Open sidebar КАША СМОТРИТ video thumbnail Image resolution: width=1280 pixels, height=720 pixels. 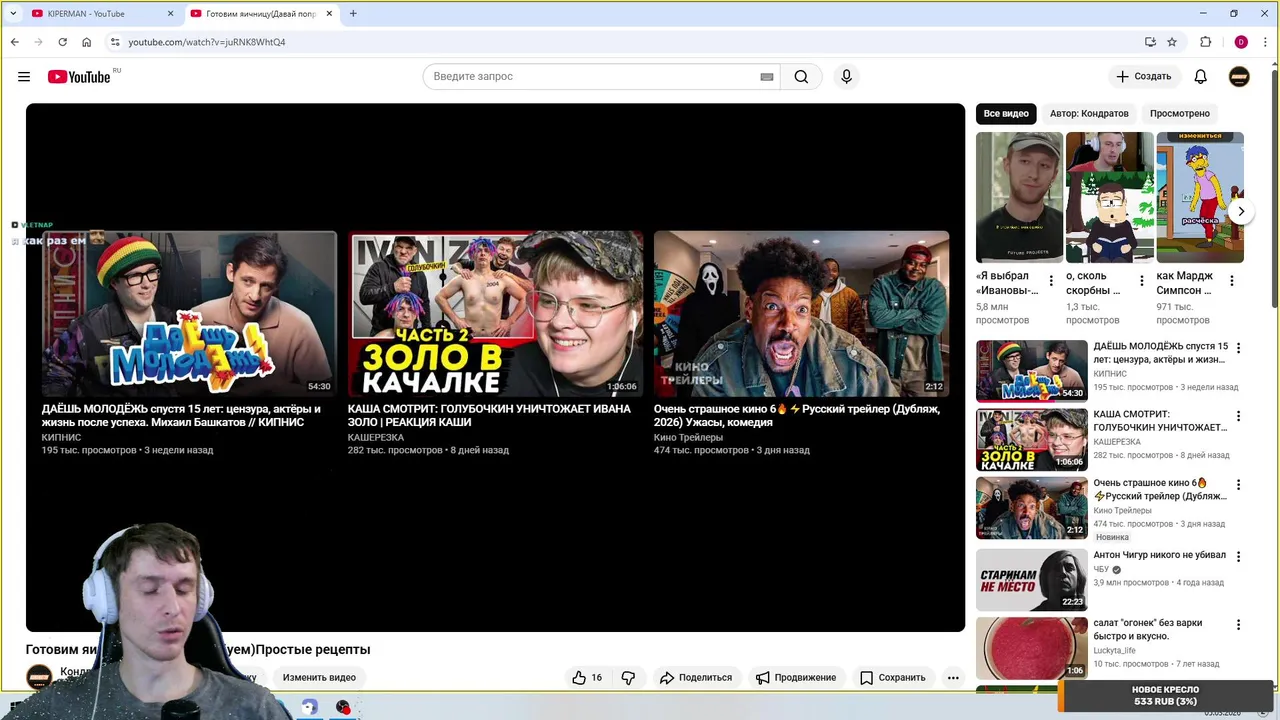1032,440
